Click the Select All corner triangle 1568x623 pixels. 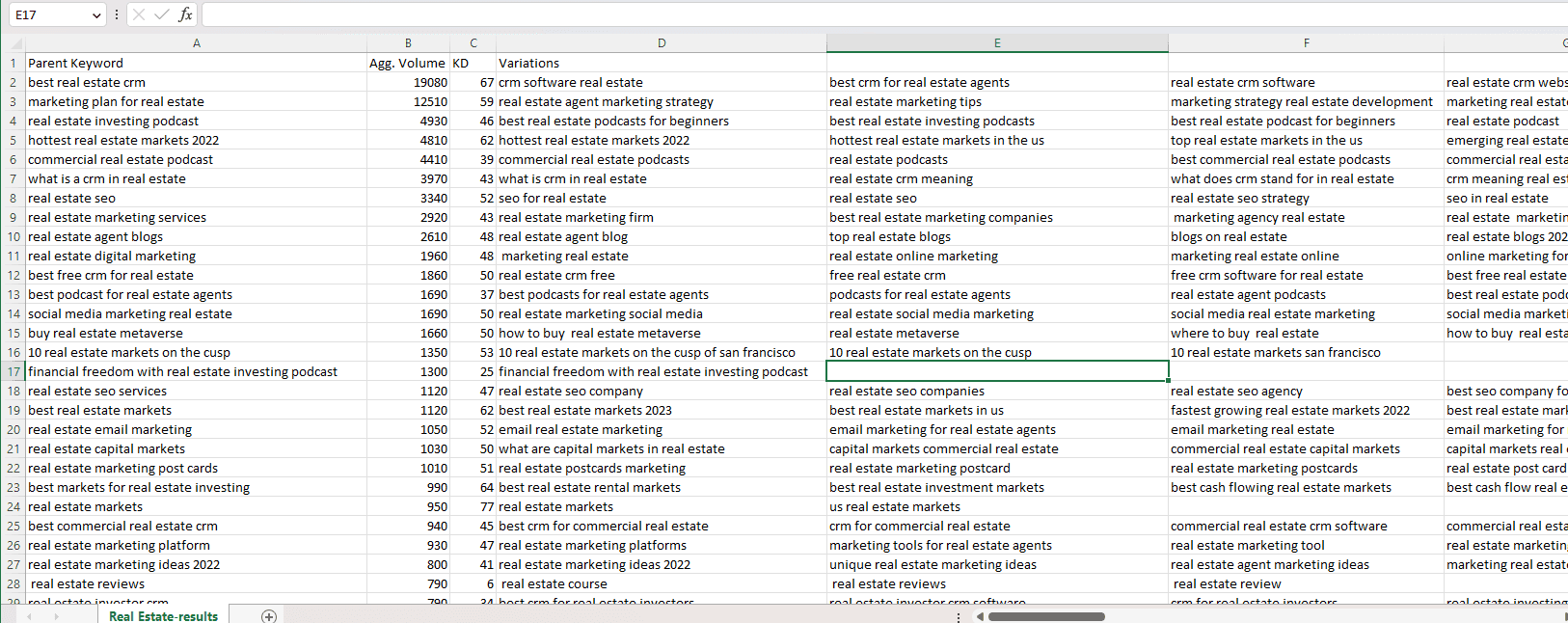tap(14, 43)
